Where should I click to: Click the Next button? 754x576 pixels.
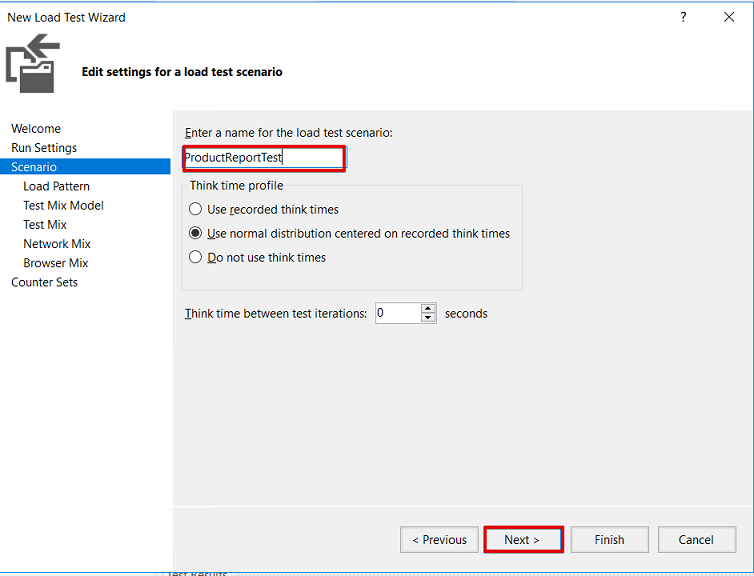pos(522,540)
